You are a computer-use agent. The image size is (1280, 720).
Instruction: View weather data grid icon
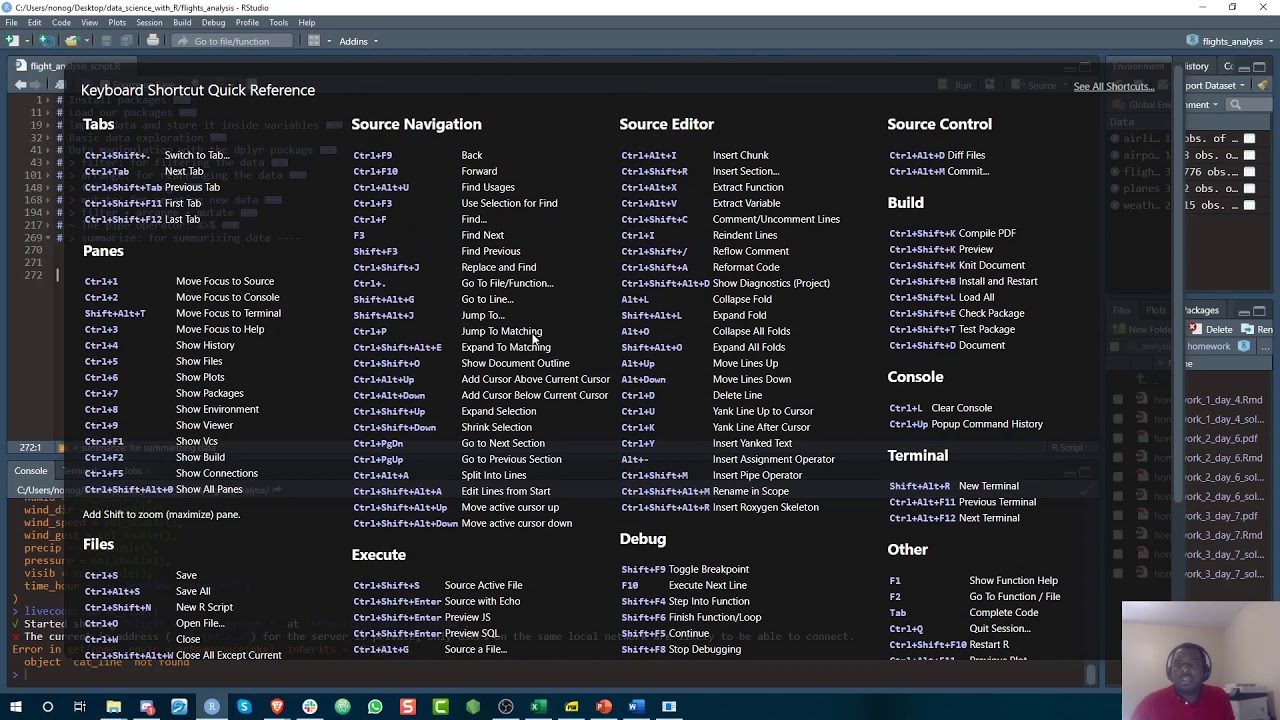pyautogui.click(x=1249, y=205)
